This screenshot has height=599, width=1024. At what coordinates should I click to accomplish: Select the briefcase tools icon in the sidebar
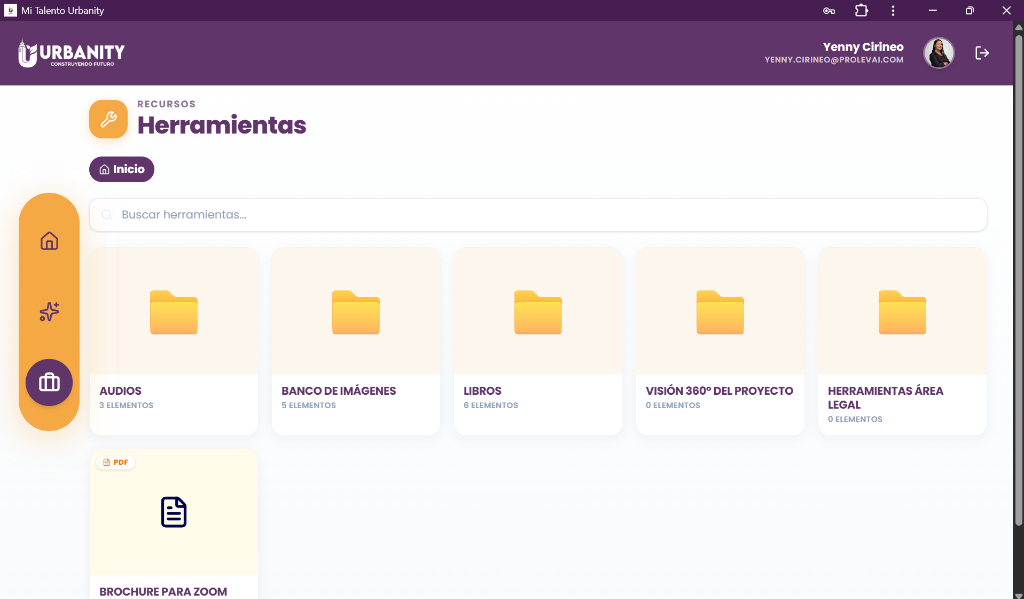(49, 382)
